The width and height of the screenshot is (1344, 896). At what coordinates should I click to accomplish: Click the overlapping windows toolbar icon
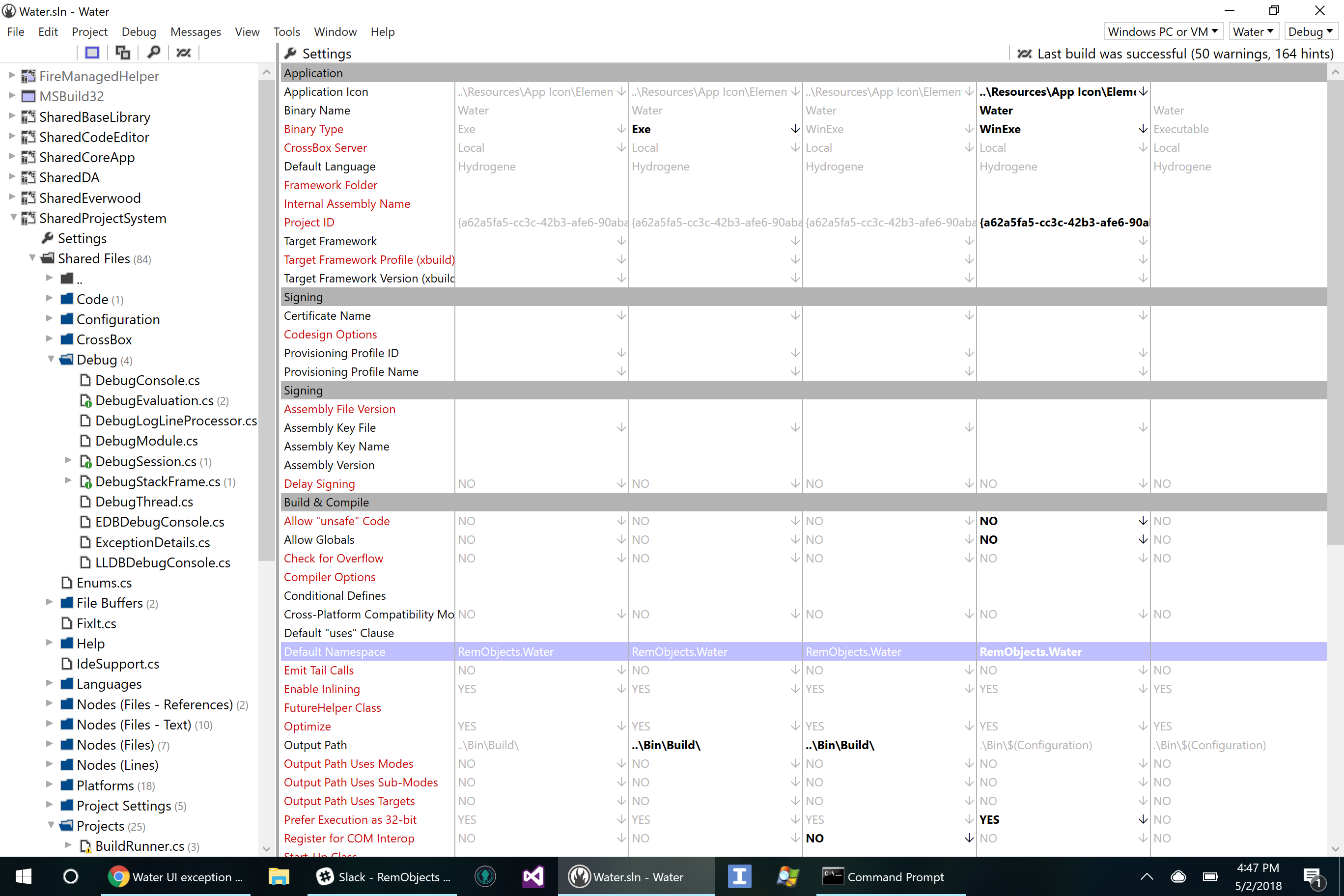click(x=122, y=53)
